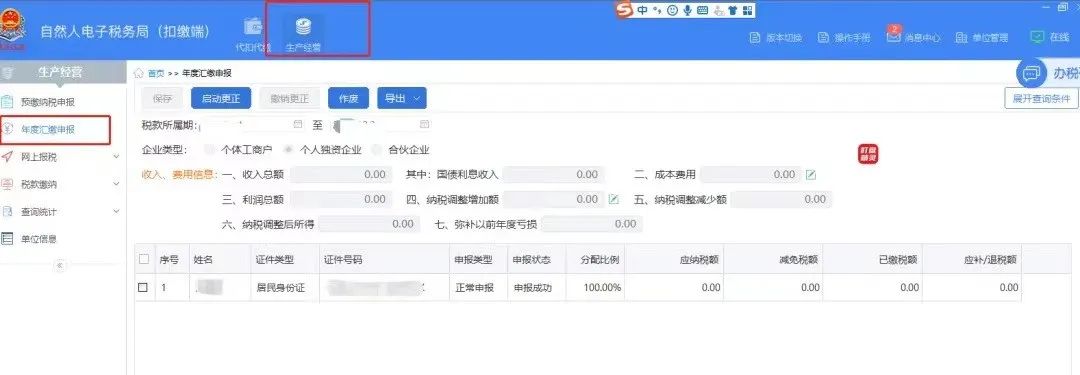Click the edit icon beside 纳税调整增加额

614,199
